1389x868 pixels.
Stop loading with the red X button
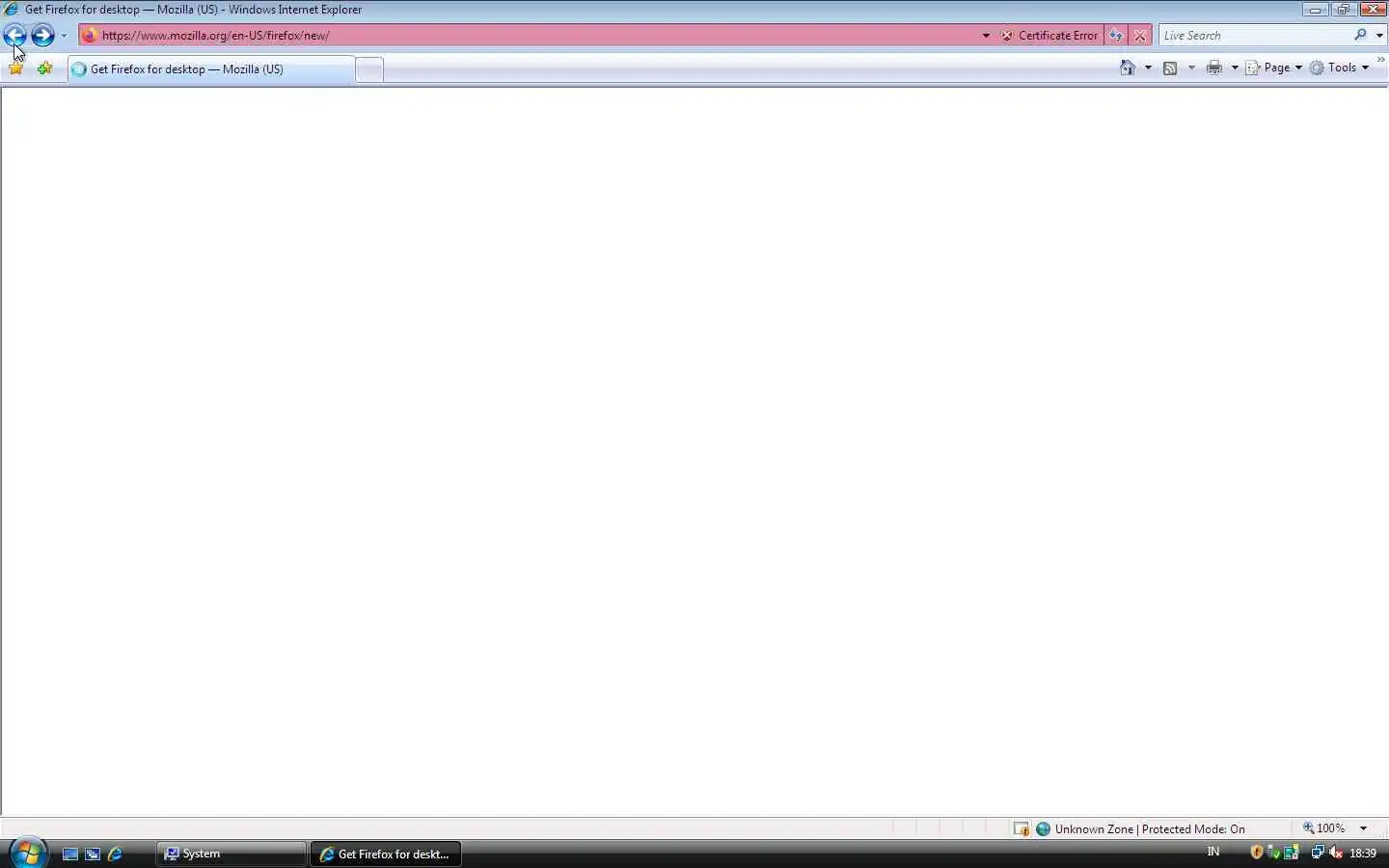click(1140, 36)
